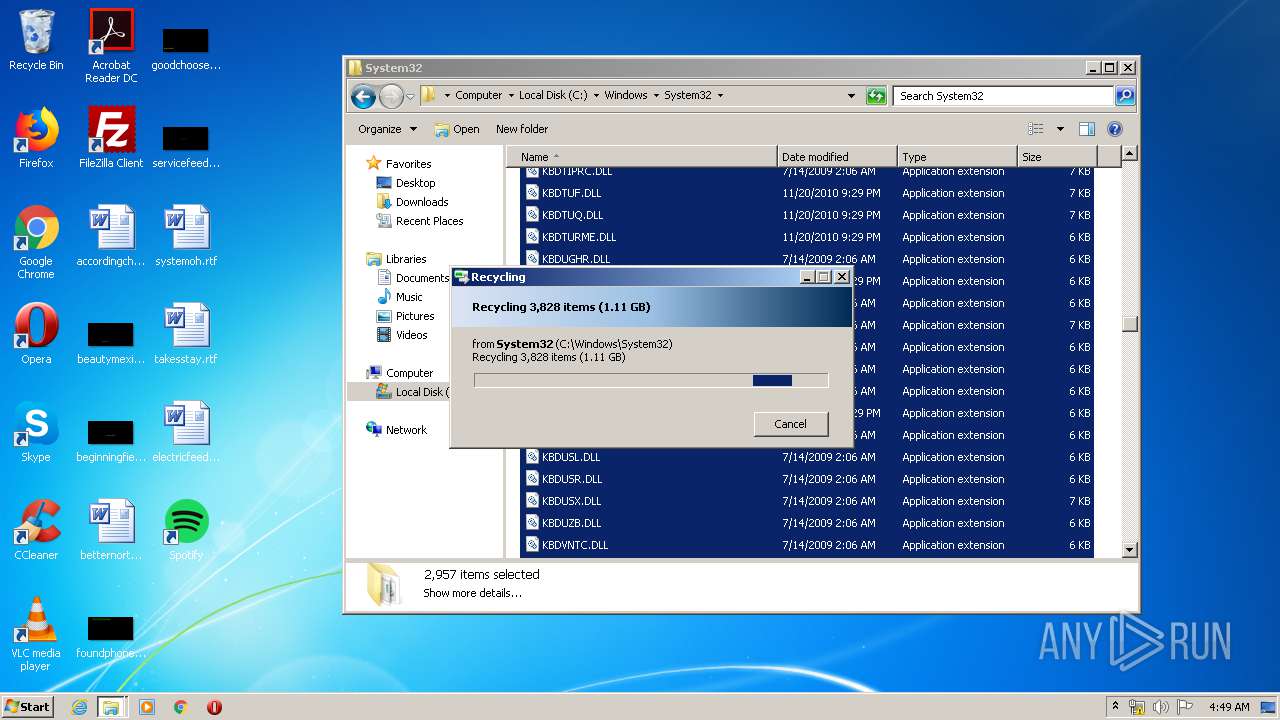Open Pictures library in sidebar

click(x=415, y=316)
